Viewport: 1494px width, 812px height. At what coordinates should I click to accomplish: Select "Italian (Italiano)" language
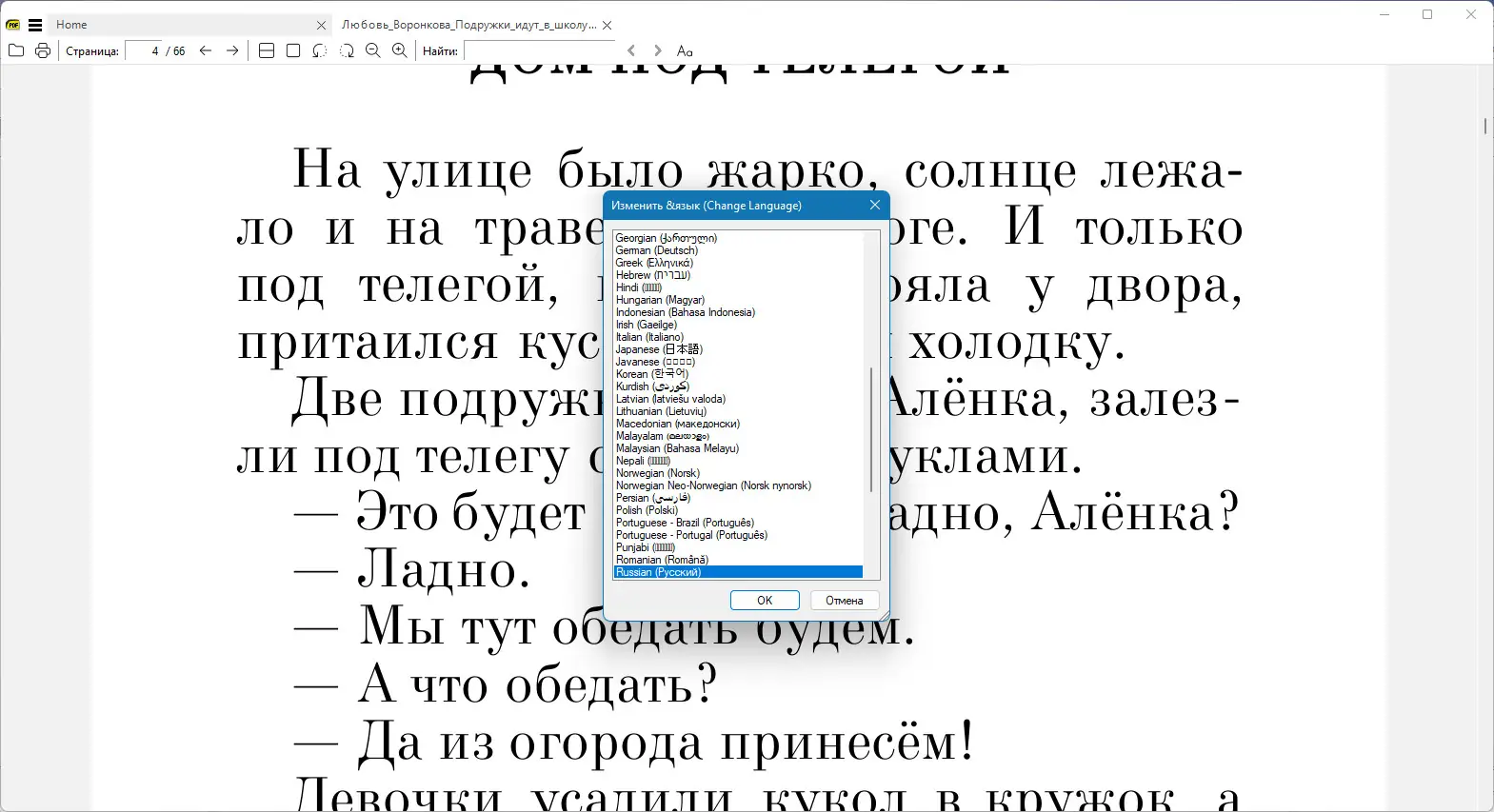tap(737, 337)
